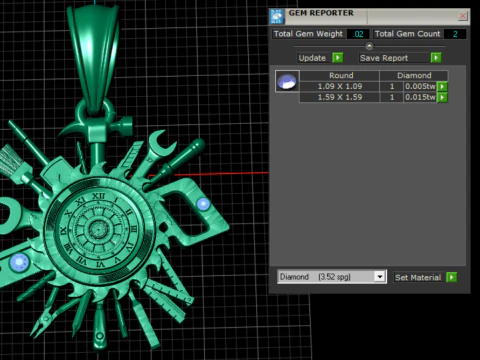Click the Total Gem Count value field
The image size is (480, 360).
pyautogui.click(x=455, y=34)
